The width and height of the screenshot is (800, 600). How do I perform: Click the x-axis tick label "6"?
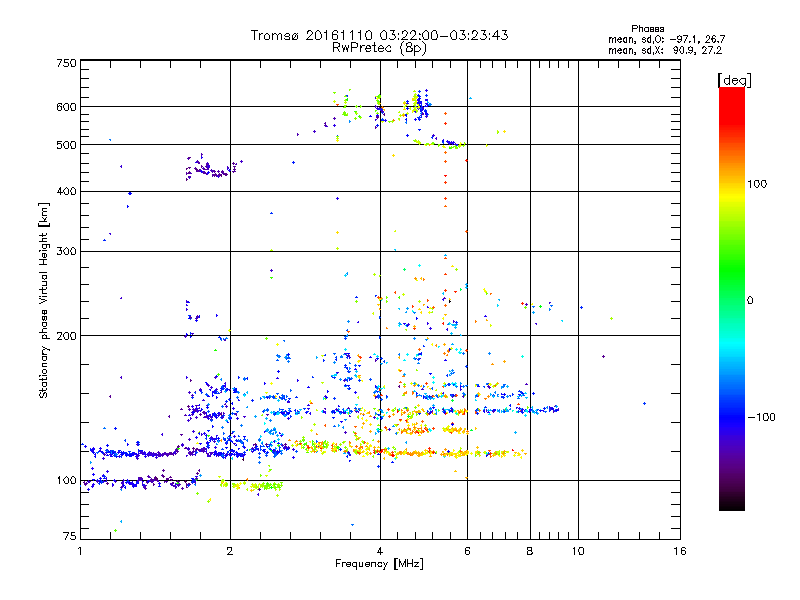coord(467,551)
